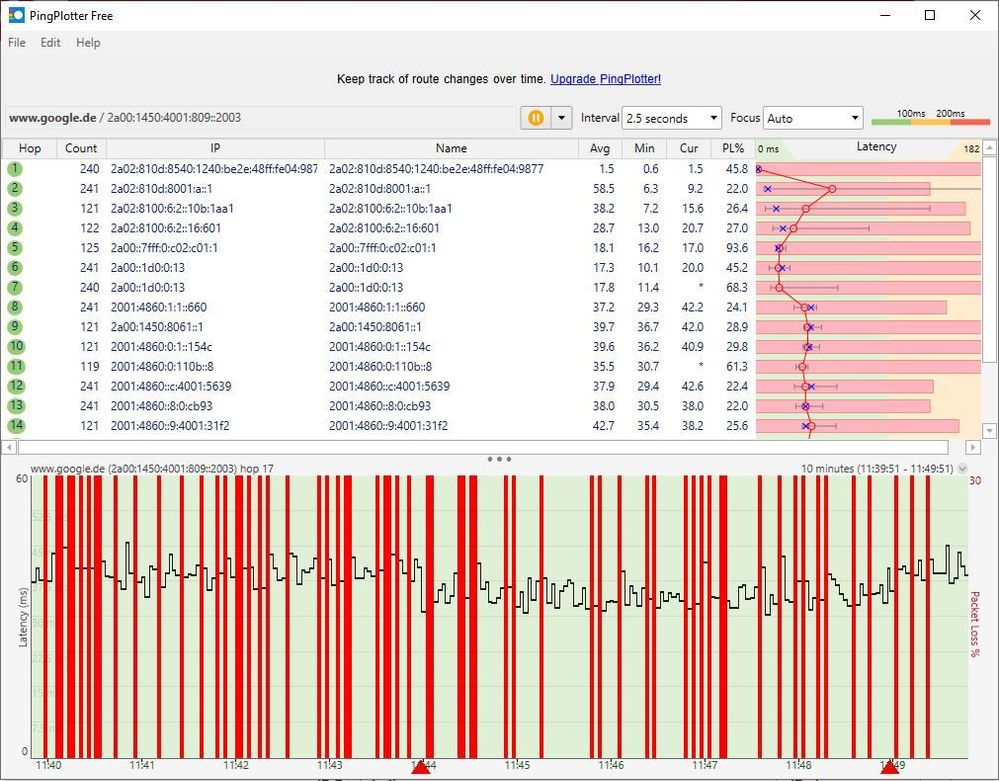Click the PingPlotter app icon in title bar

coord(17,15)
